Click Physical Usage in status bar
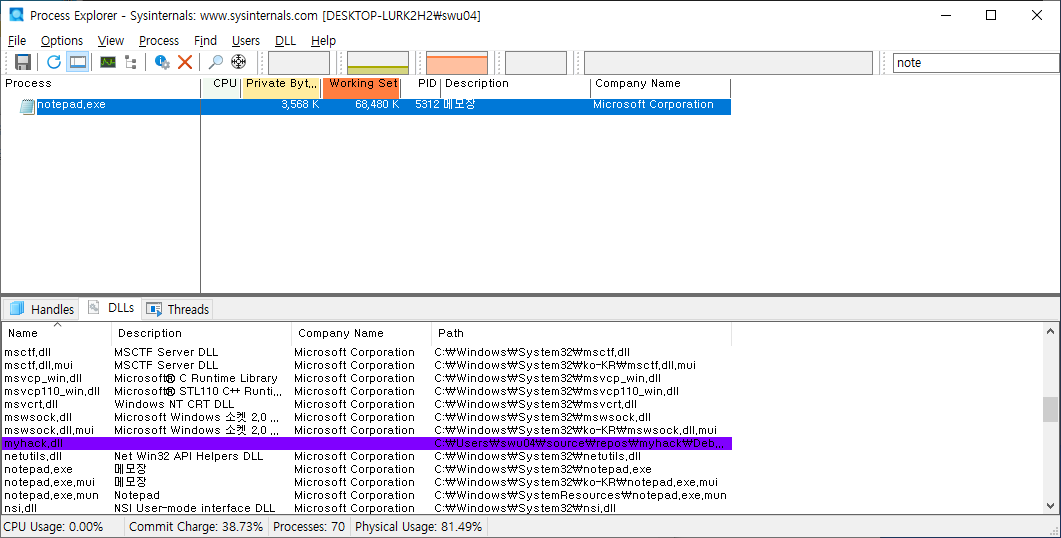The height and width of the screenshot is (538, 1061). (418, 526)
